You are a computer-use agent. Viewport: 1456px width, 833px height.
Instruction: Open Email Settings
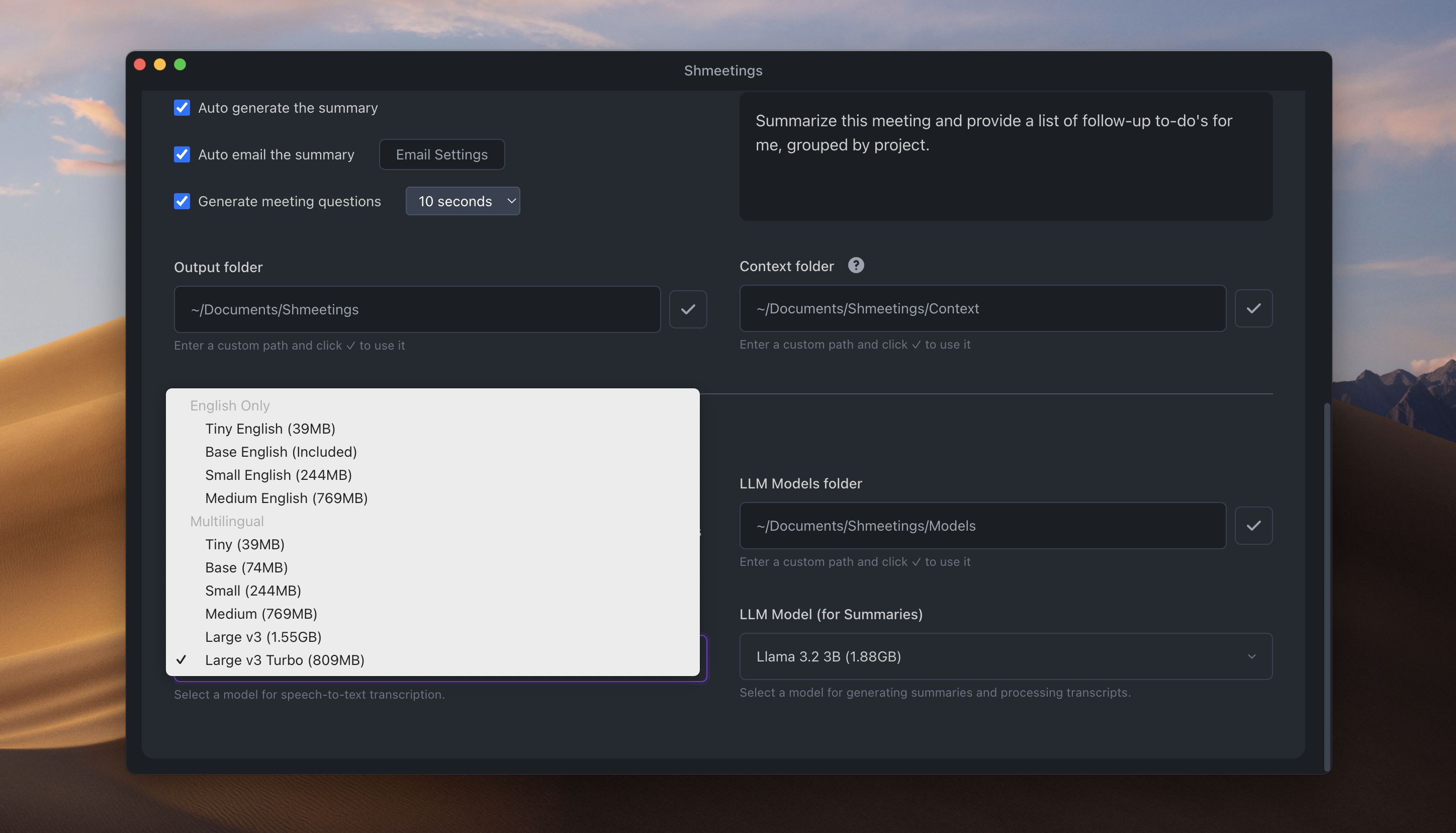[x=441, y=154]
